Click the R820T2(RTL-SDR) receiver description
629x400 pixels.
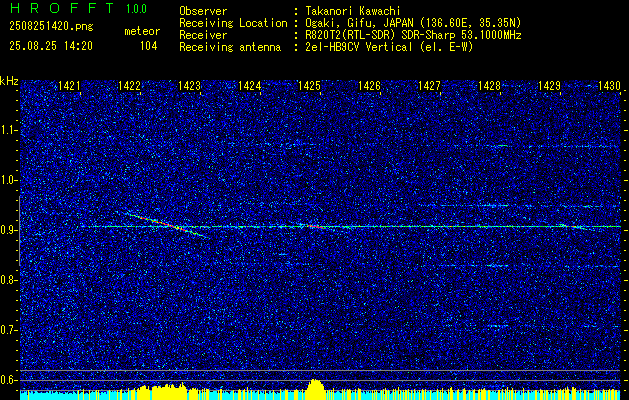coord(413,35)
